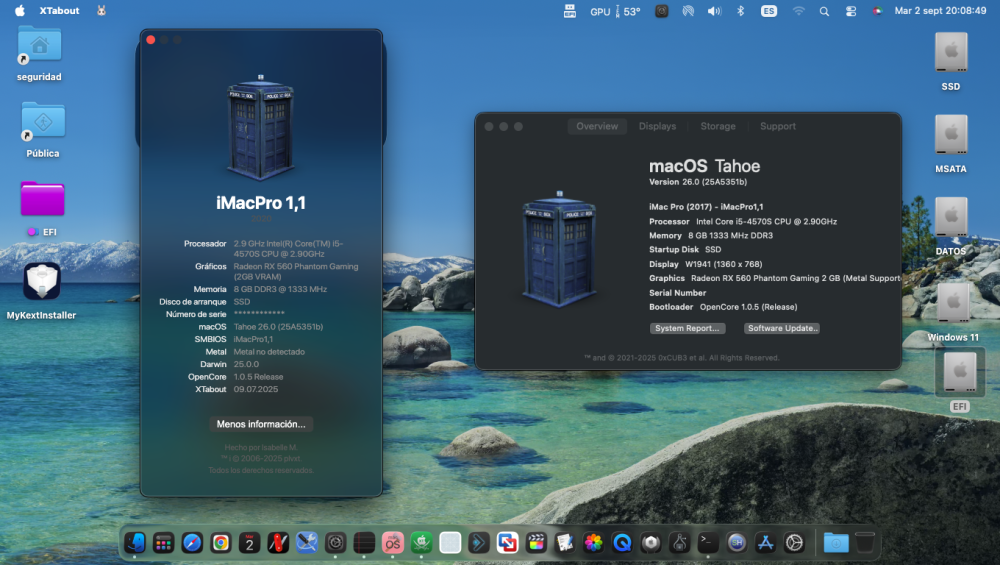Open Calendar from the Dock

click(249, 543)
